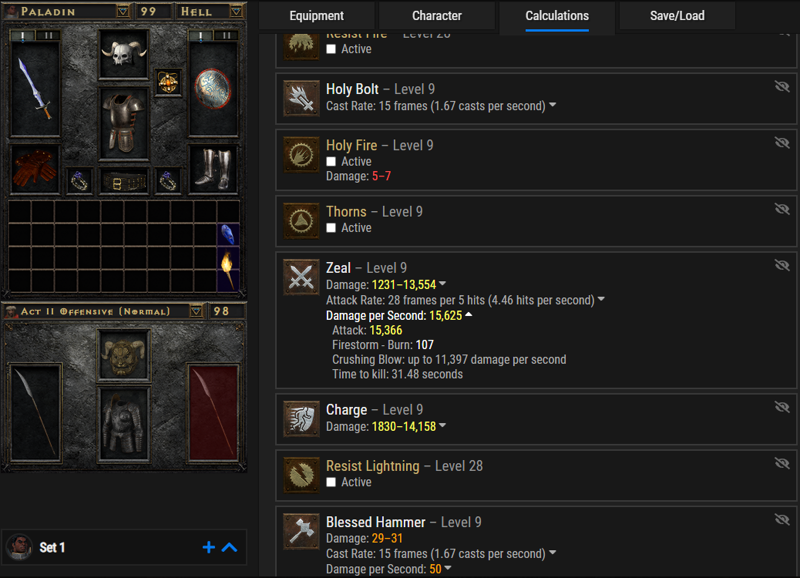This screenshot has height=578, width=800.
Task: Open the Save/Load tab
Action: [x=677, y=16]
